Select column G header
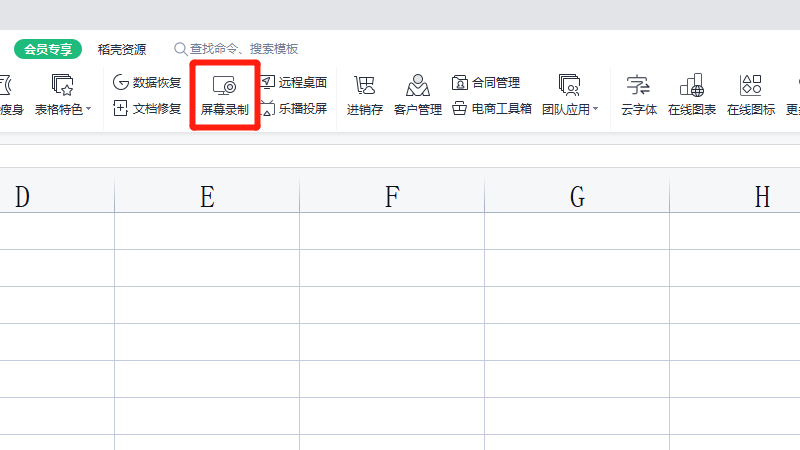Image resolution: width=800 pixels, height=450 pixels. (577, 195)
